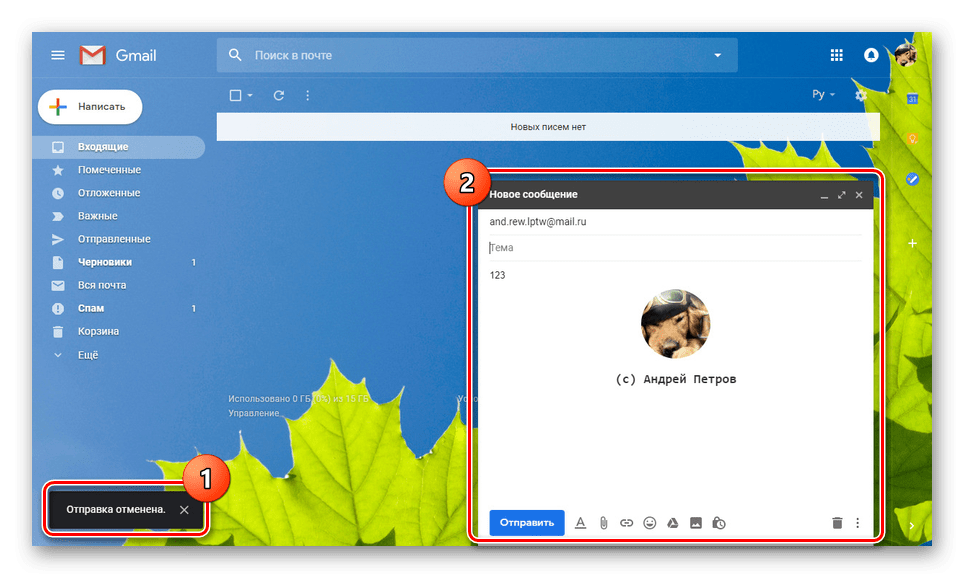The height and width of the screenshot is (578, 964).
Task: Open the inbox toolbar more options
Action: 307,95
